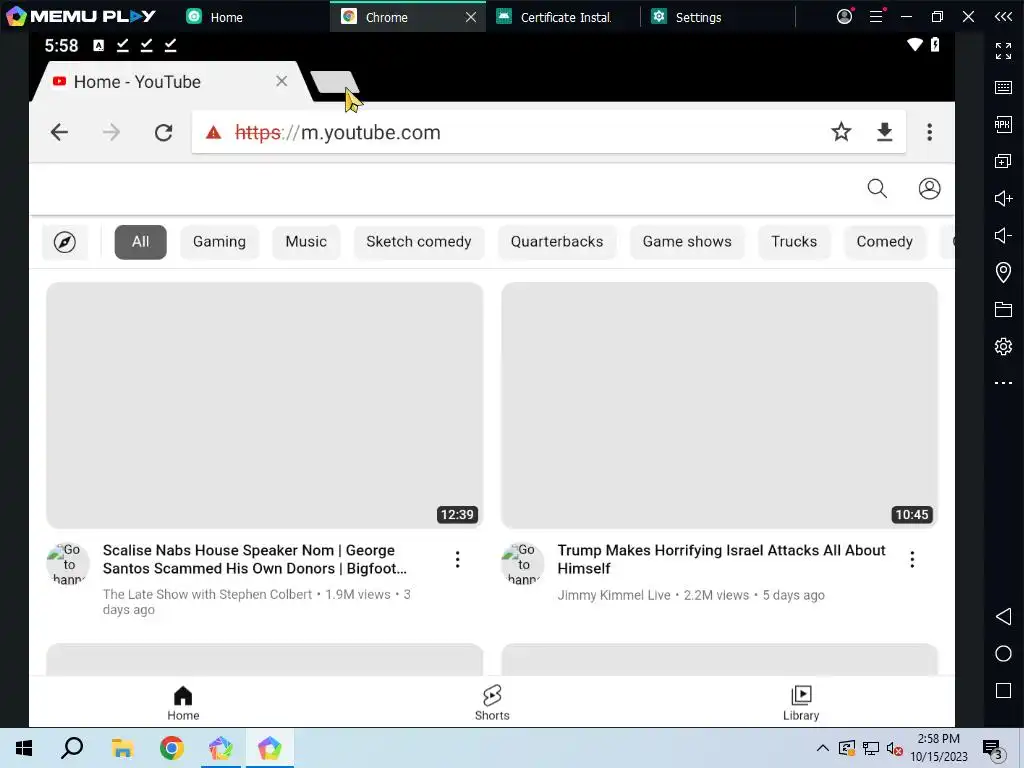
Task: Select the Gaming filter chip
Action: pyautogui.click(x=219, y=242)
